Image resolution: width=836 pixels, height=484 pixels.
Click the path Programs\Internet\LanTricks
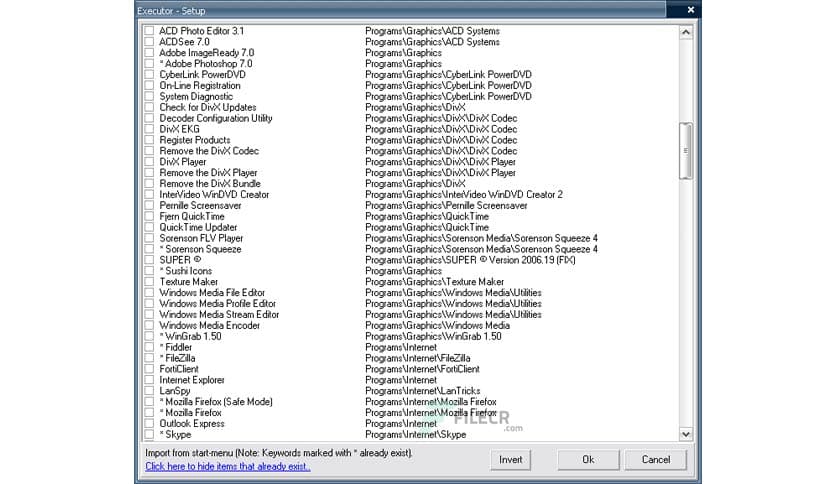(x=423, y=391)
